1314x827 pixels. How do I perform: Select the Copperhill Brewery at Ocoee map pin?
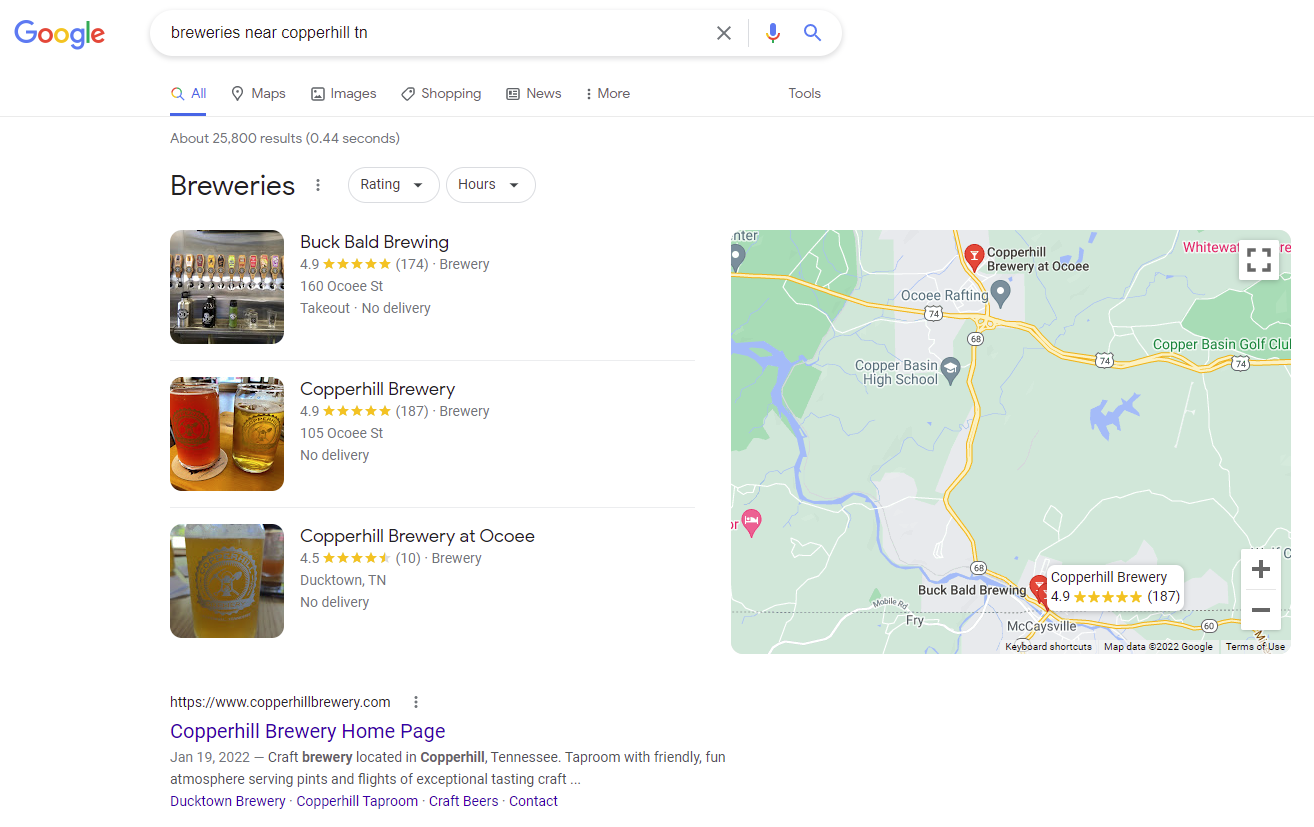(974, 257)
